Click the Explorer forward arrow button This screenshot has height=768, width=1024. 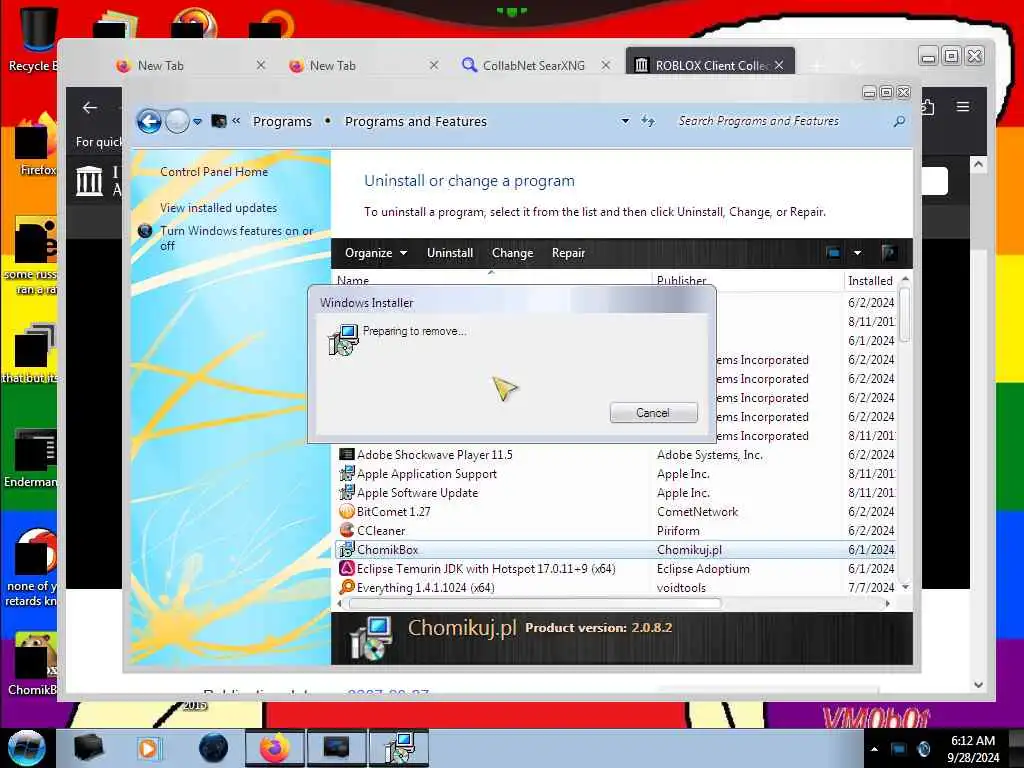click(177, 121)
